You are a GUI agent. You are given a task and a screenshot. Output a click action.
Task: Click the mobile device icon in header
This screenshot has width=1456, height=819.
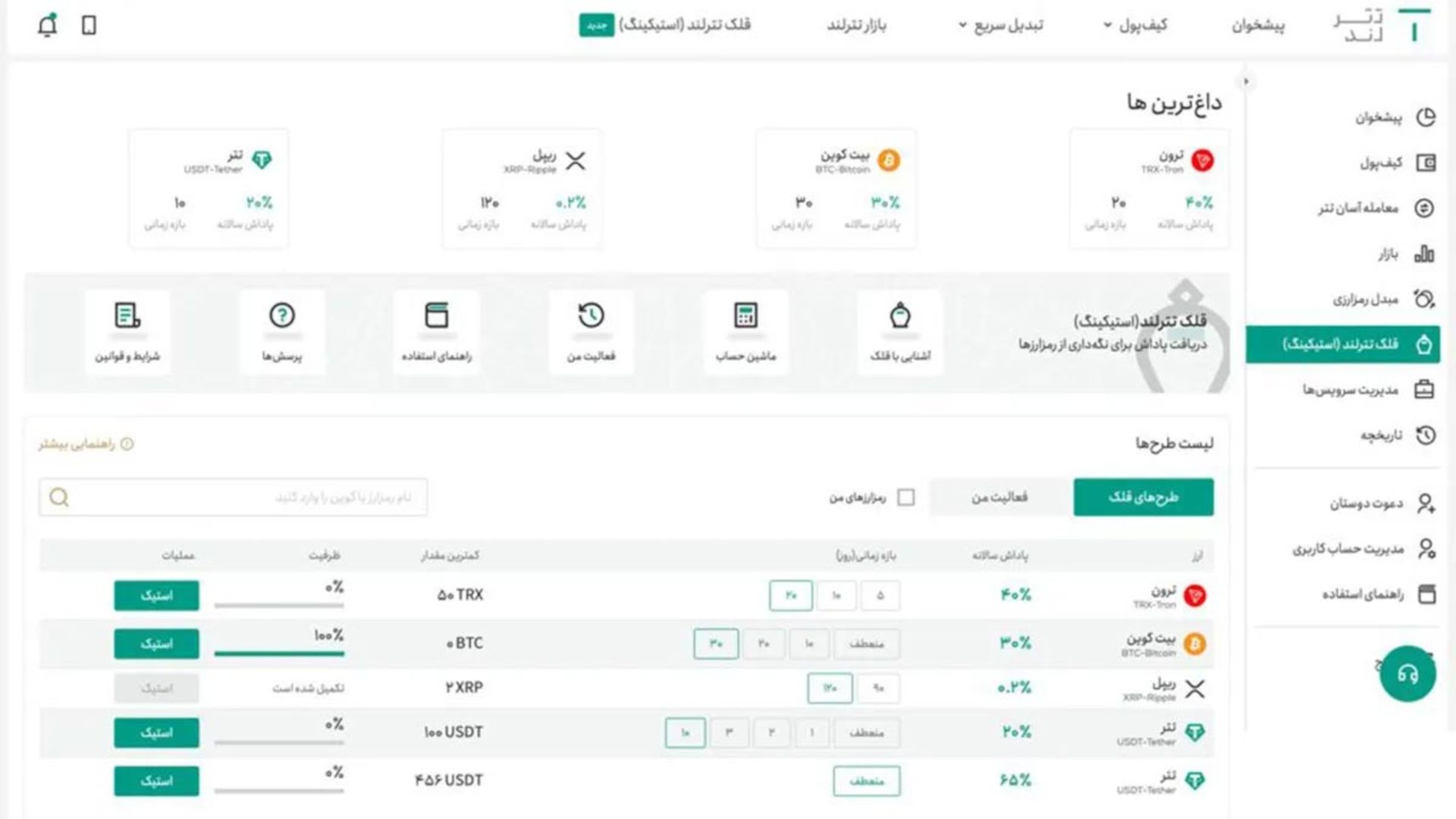tap(89, 26)
